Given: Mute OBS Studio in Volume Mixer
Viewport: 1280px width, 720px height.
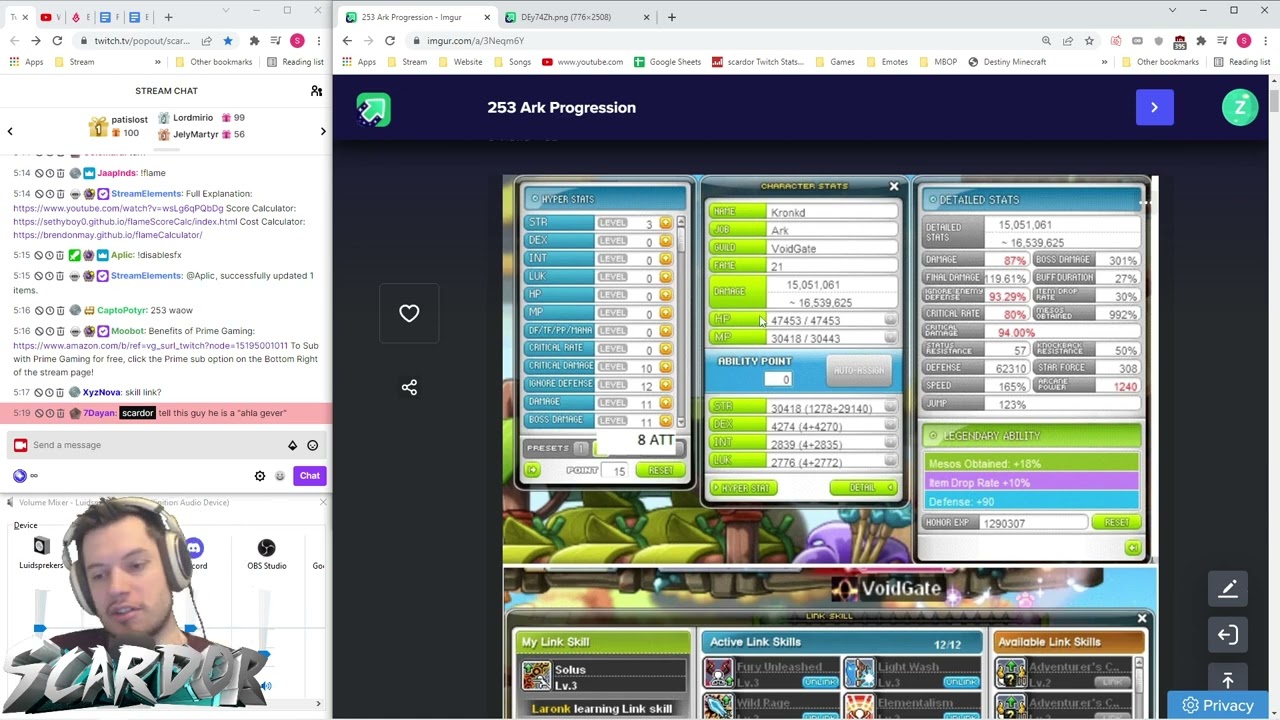Looking at the screenshot, I should click(266, 686).
